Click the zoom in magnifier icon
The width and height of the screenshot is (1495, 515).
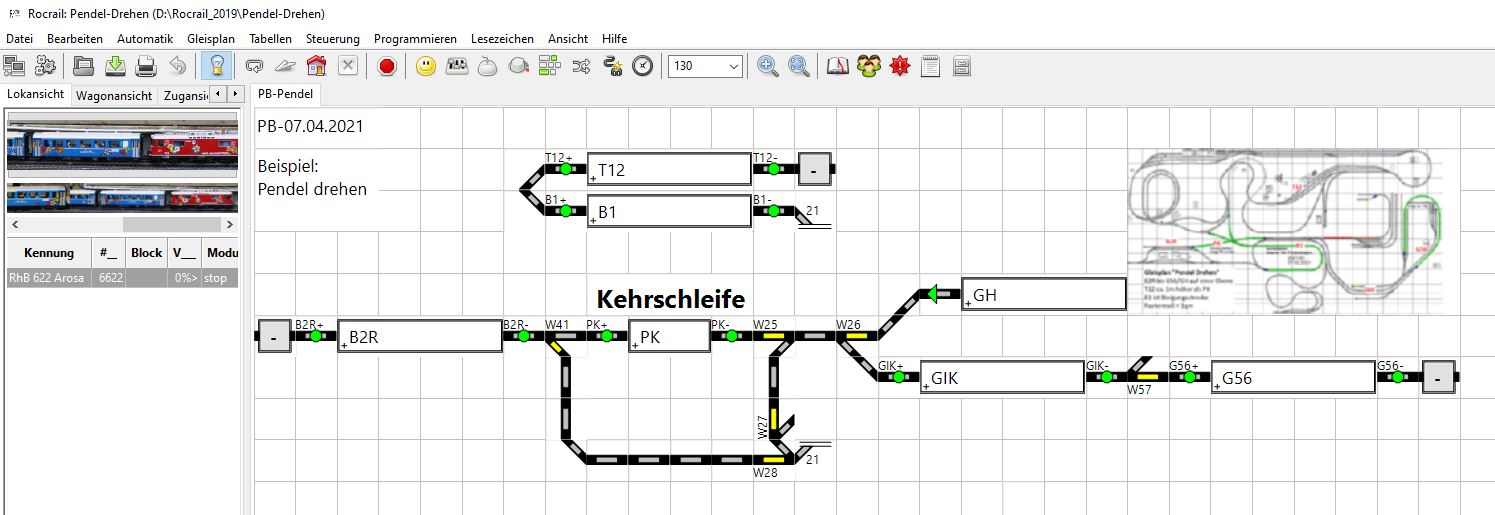(767, 66)
